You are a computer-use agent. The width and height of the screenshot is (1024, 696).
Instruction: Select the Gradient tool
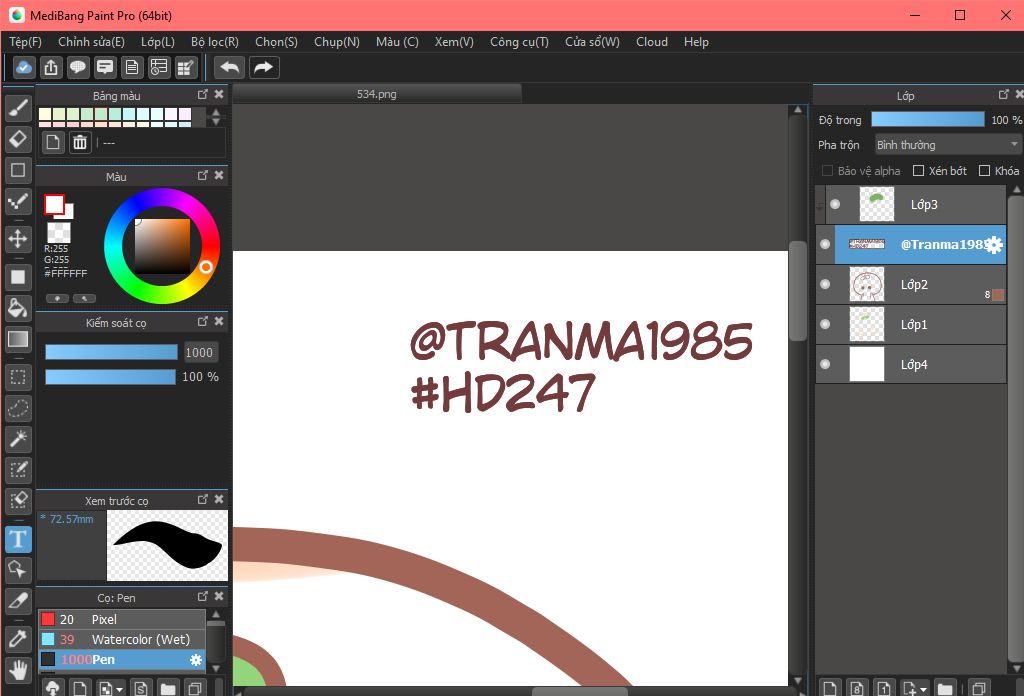pyautogui.click(x=18, y=339)
